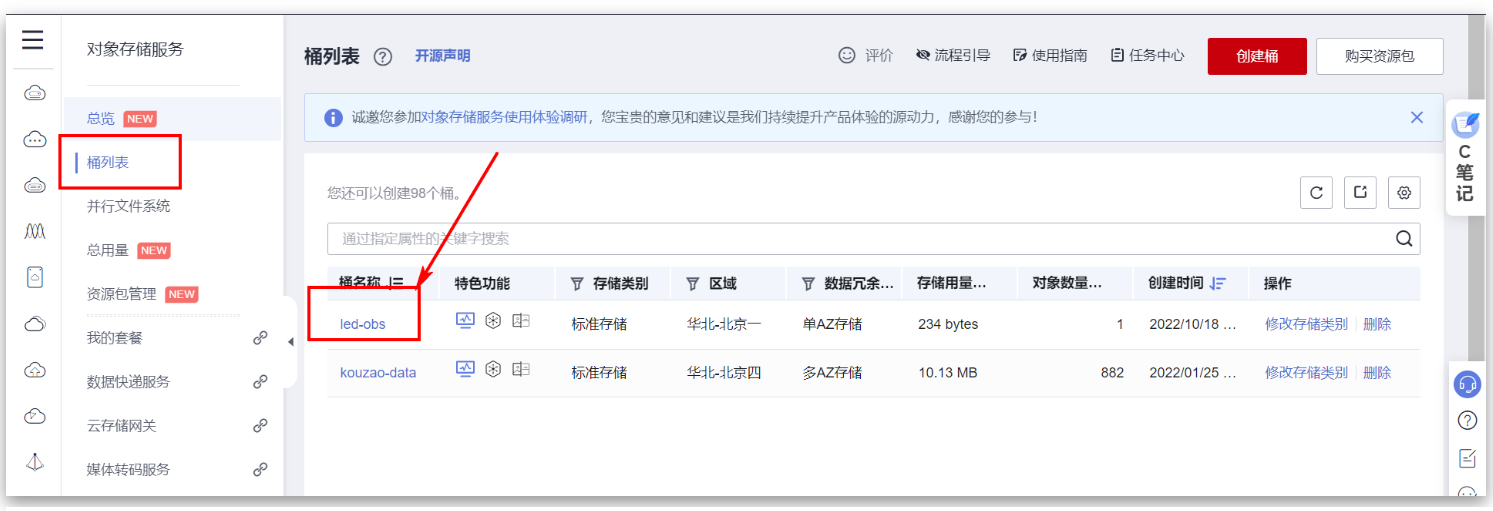This screenshot has width=1493, height=511.
Task: Open the 任务中心 link
Action: tap(1147, 56)
